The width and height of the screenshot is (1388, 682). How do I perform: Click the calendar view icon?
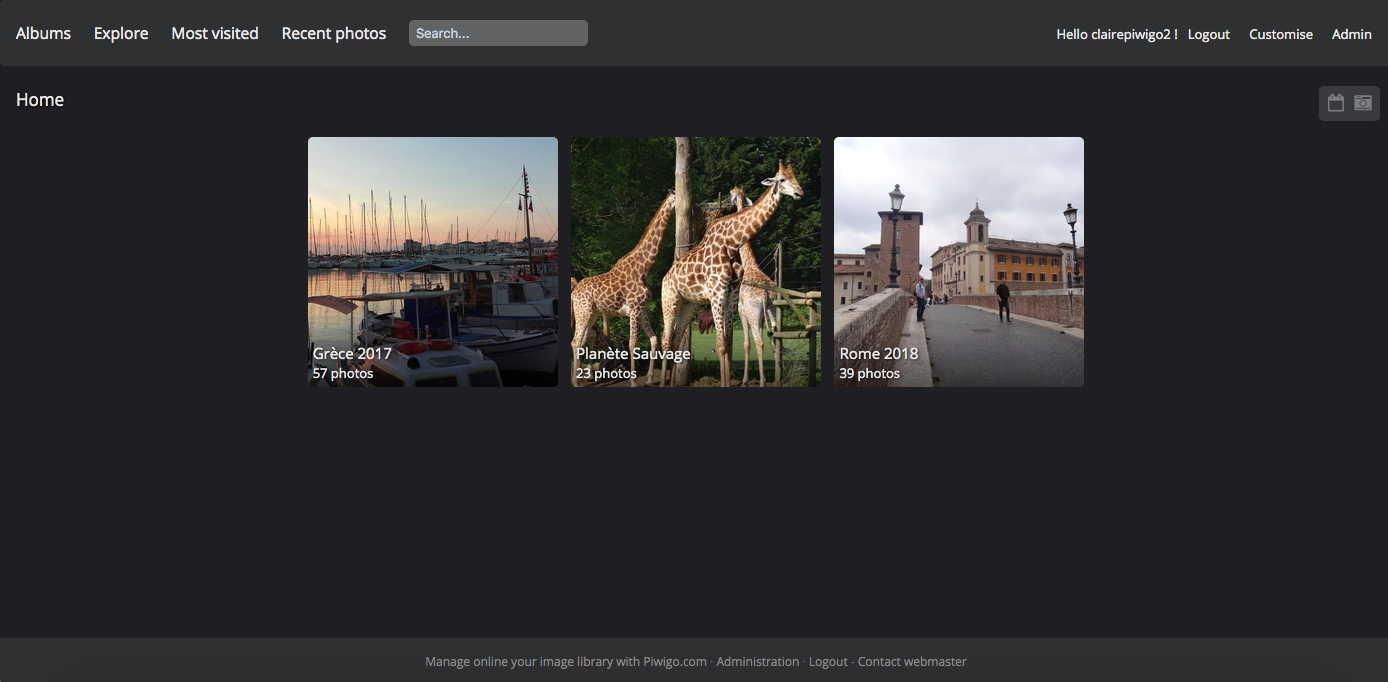tap(1335, 103)
